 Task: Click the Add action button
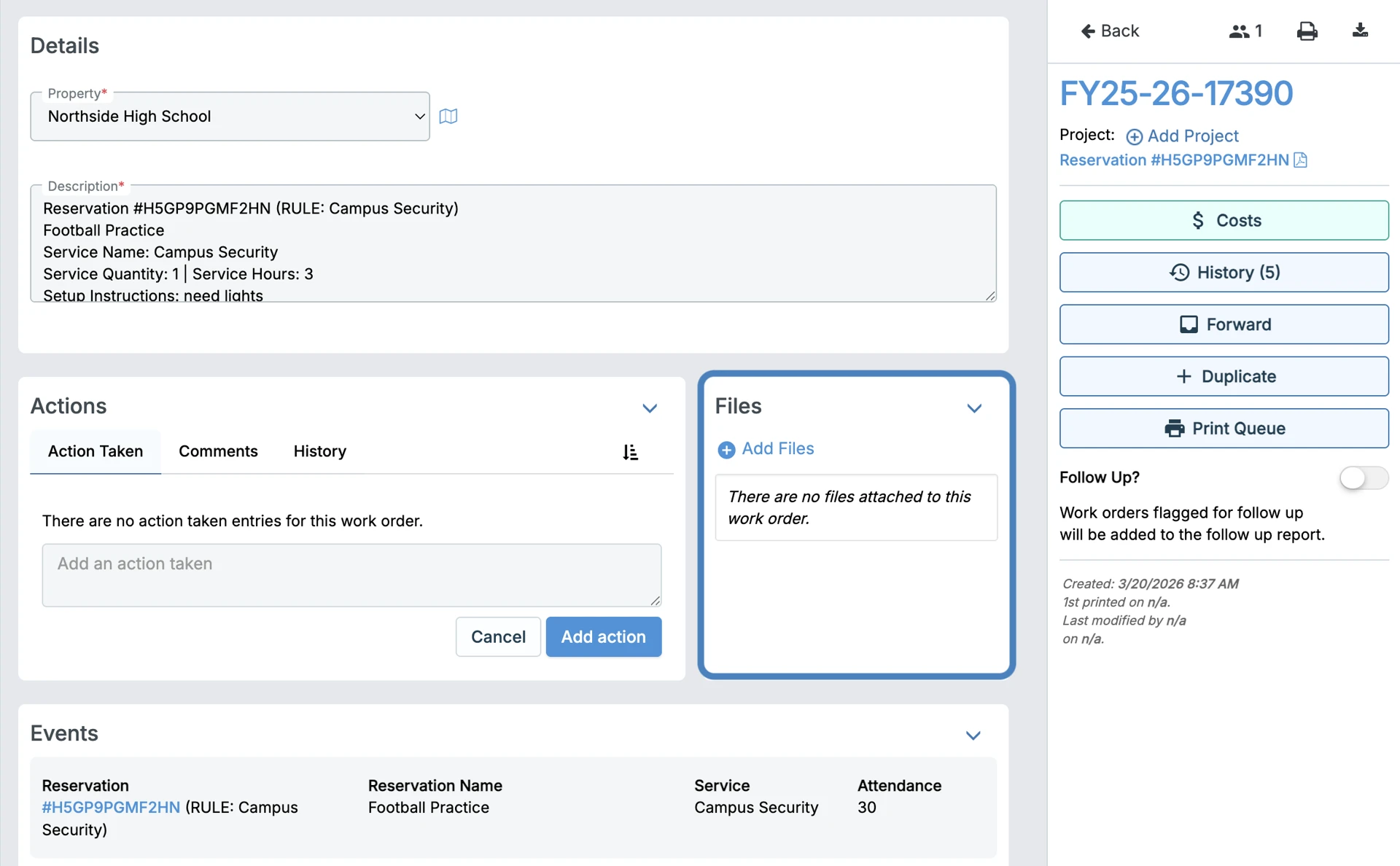click(x=603, y=636)
